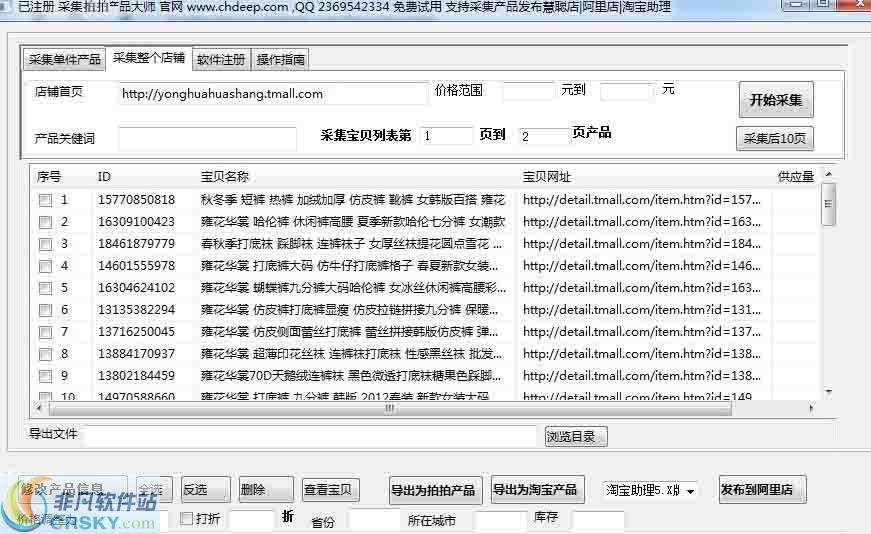This screenshot has height=534, width=871.
Task: Click the 反选 button
Action: click(205, 490)
